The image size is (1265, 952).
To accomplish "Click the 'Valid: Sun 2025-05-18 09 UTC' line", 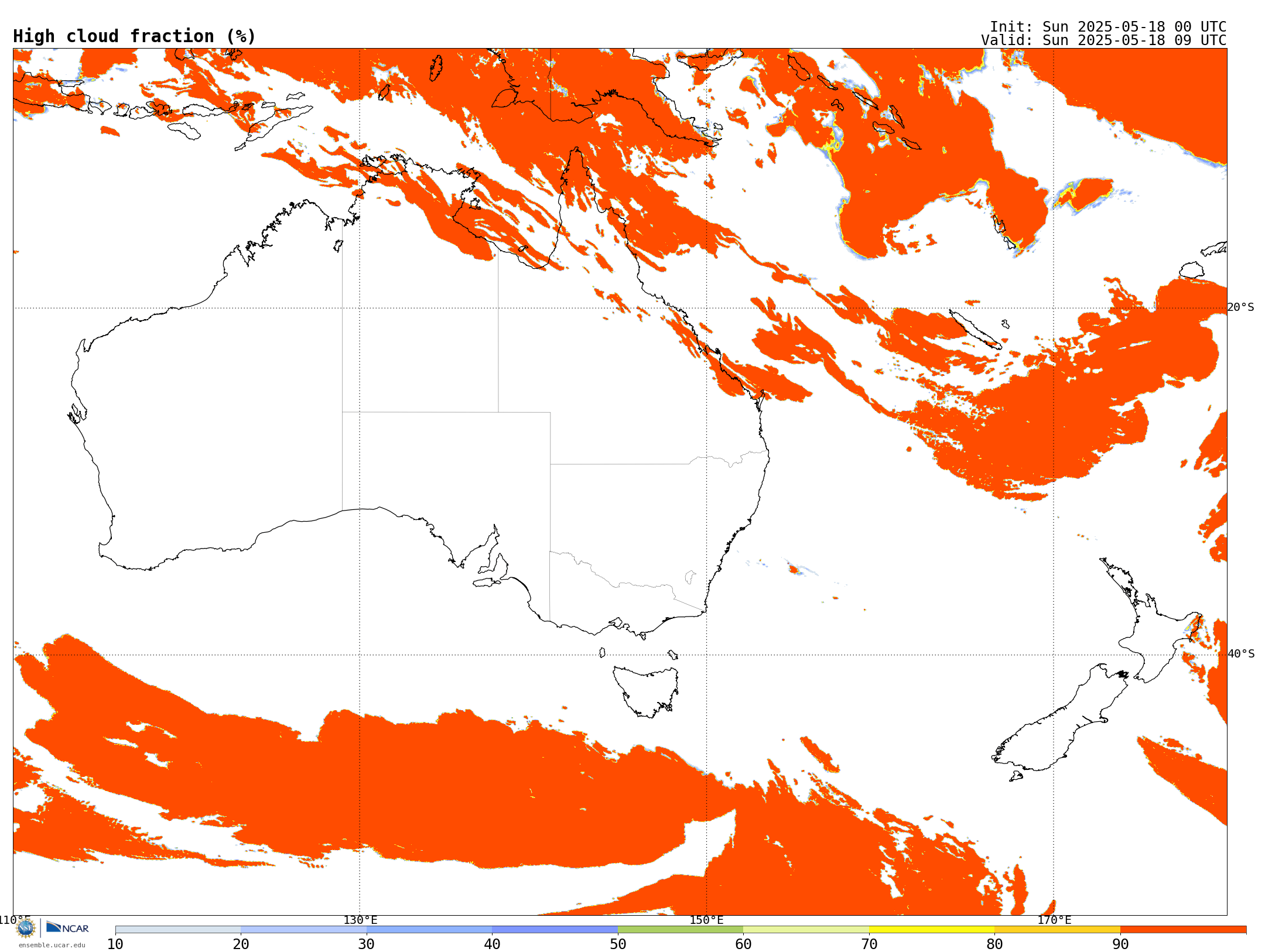I will pyautogui.click(x=1103, y=40).
